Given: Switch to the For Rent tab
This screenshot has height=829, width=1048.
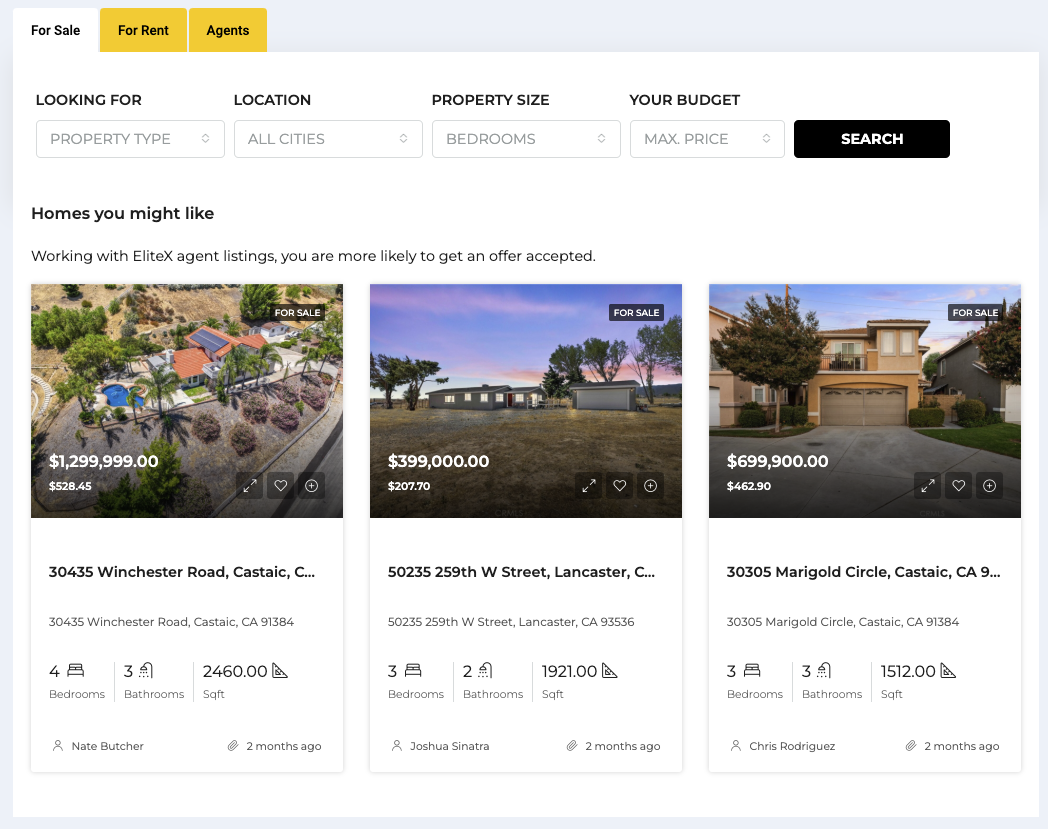Looking at the screenshot, I should click(143, 30).
